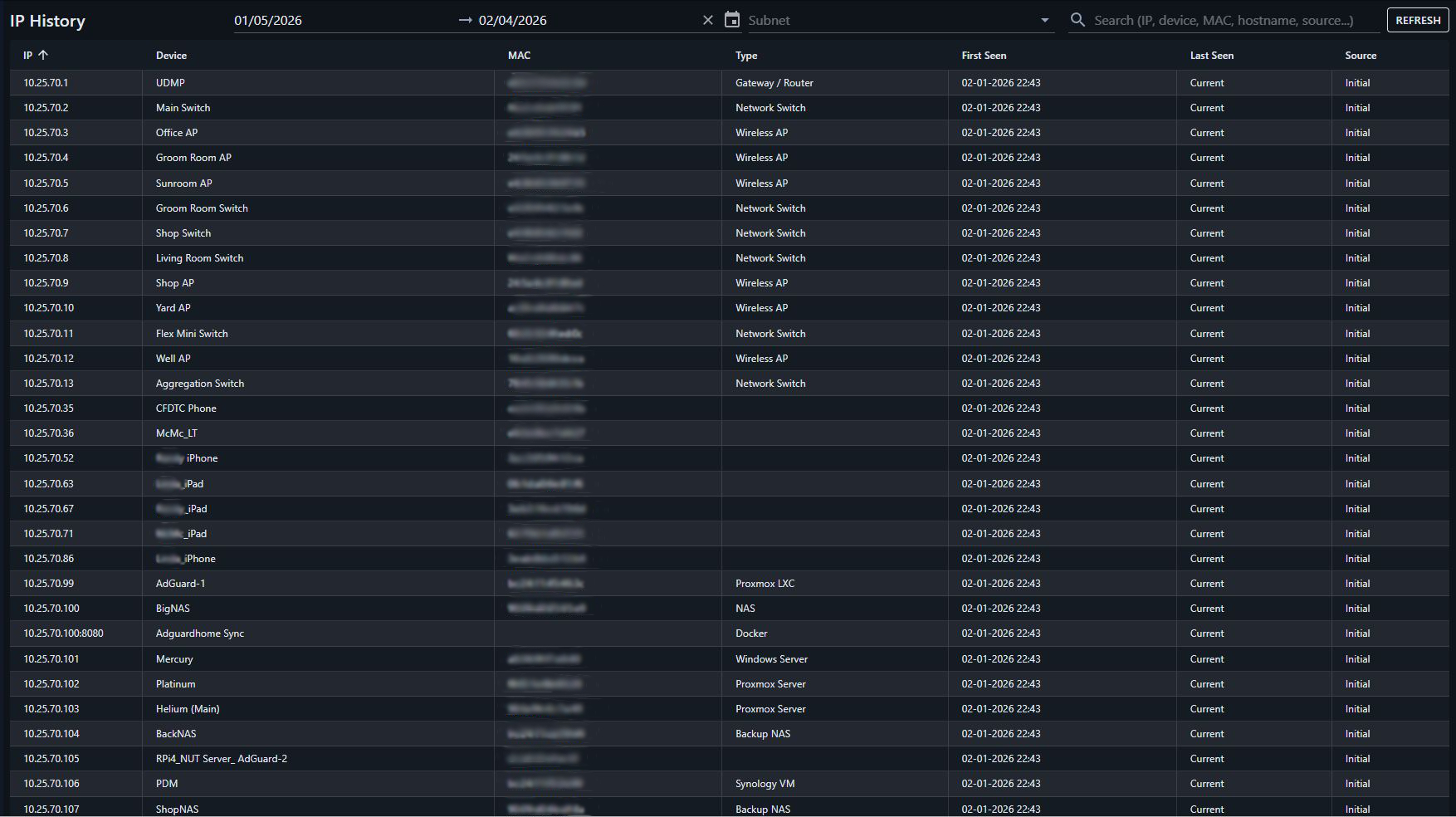Select the UDMP gateway row
The width and height of the screenshot is (1456, 817).
[x=170, y=83]
